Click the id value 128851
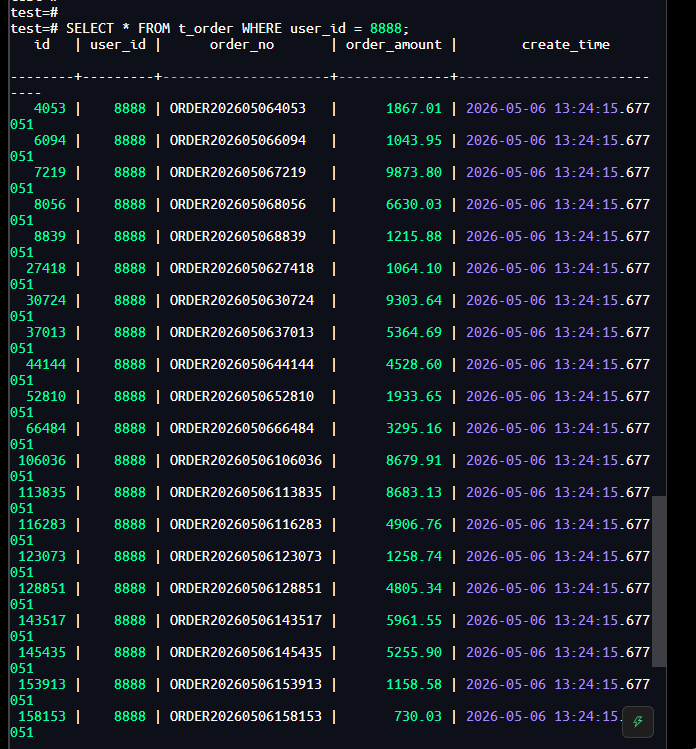The width and height of the screenshot is (696, 749). click(42, 588)
